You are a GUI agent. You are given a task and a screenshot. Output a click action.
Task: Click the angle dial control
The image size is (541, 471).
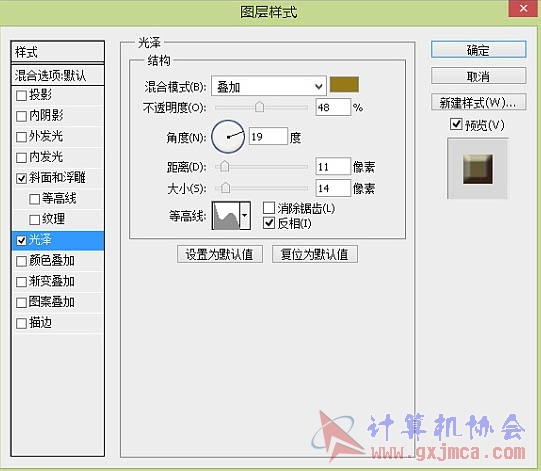[x=228, y=137]
